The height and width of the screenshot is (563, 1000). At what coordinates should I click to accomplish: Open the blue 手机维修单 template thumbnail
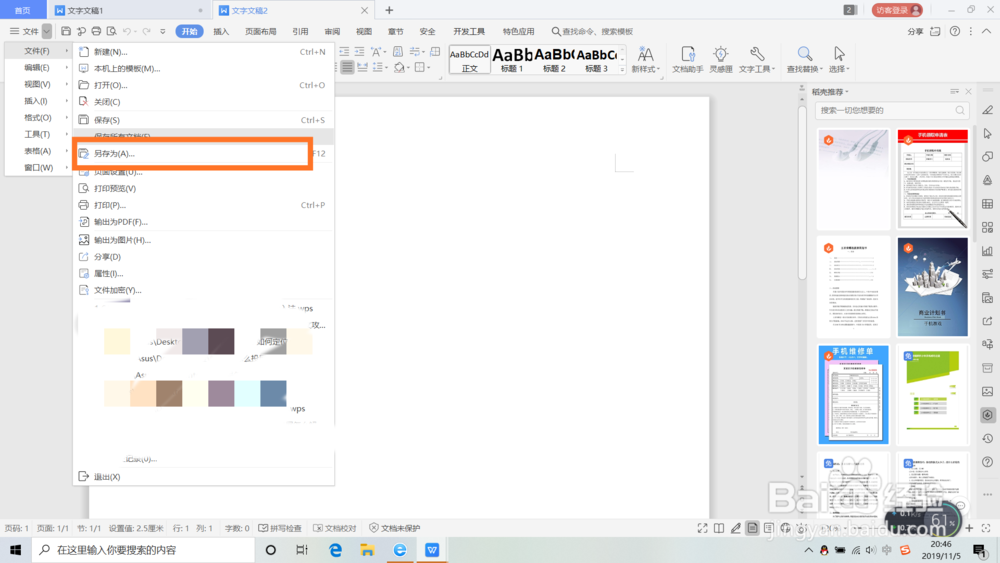[853, 395]
